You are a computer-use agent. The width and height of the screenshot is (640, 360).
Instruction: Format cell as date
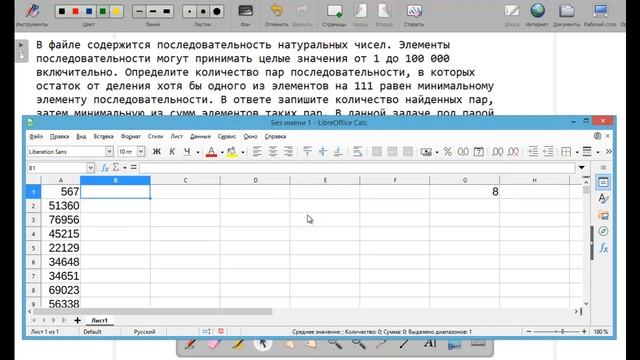[x=478, y=152]
